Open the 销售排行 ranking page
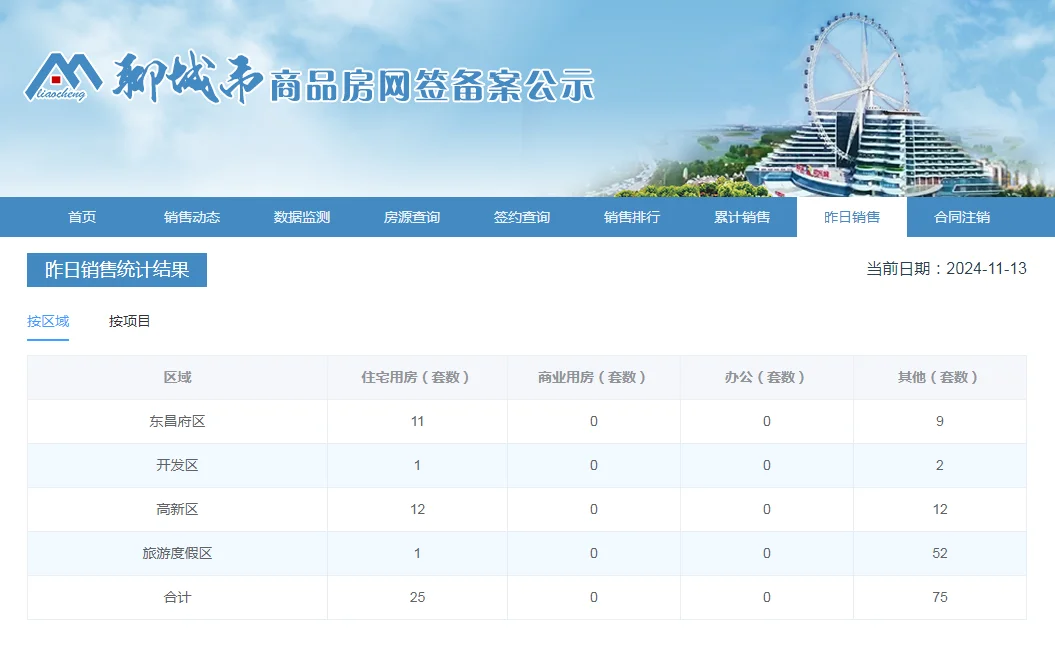 pyautogui.click(x=632, y=217)
